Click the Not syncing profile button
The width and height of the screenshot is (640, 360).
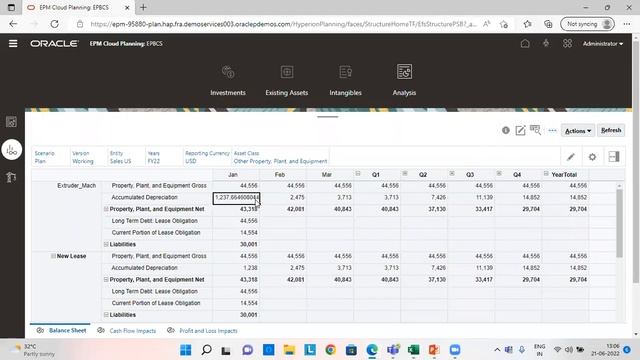(x=587, y=24)
